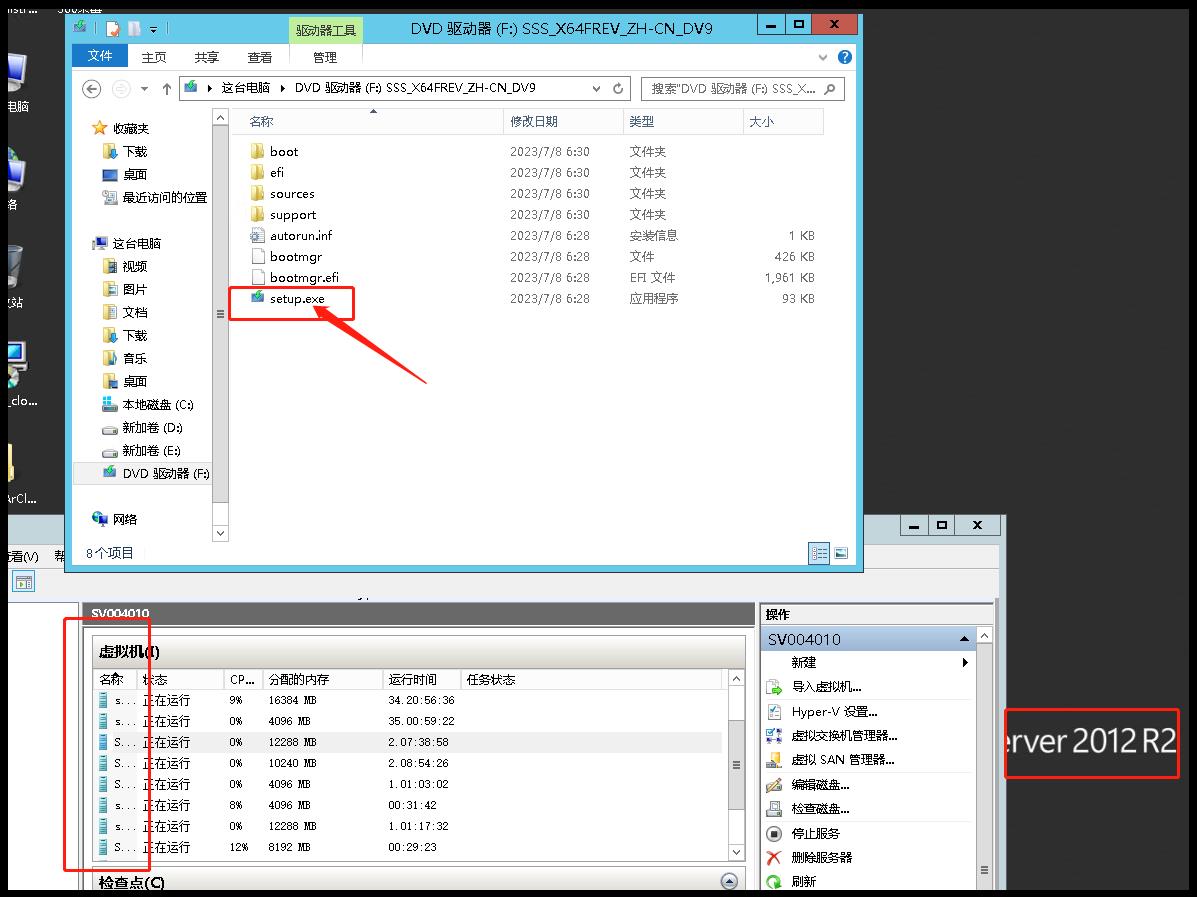Open the 管理 ribbon tab
1197x897 pixels.
(x=324, y=57)
